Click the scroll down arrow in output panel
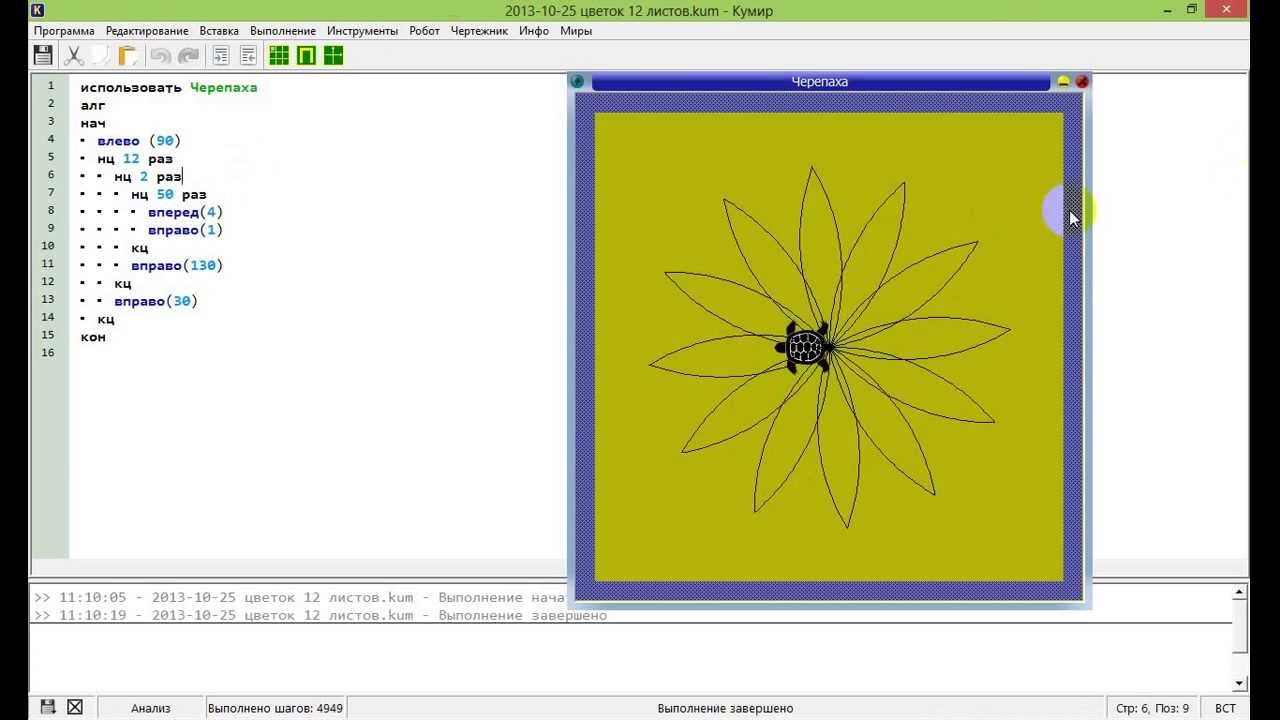This screenshot has height=720, width=1280. pyautogui.click(x=1240, y=684)
